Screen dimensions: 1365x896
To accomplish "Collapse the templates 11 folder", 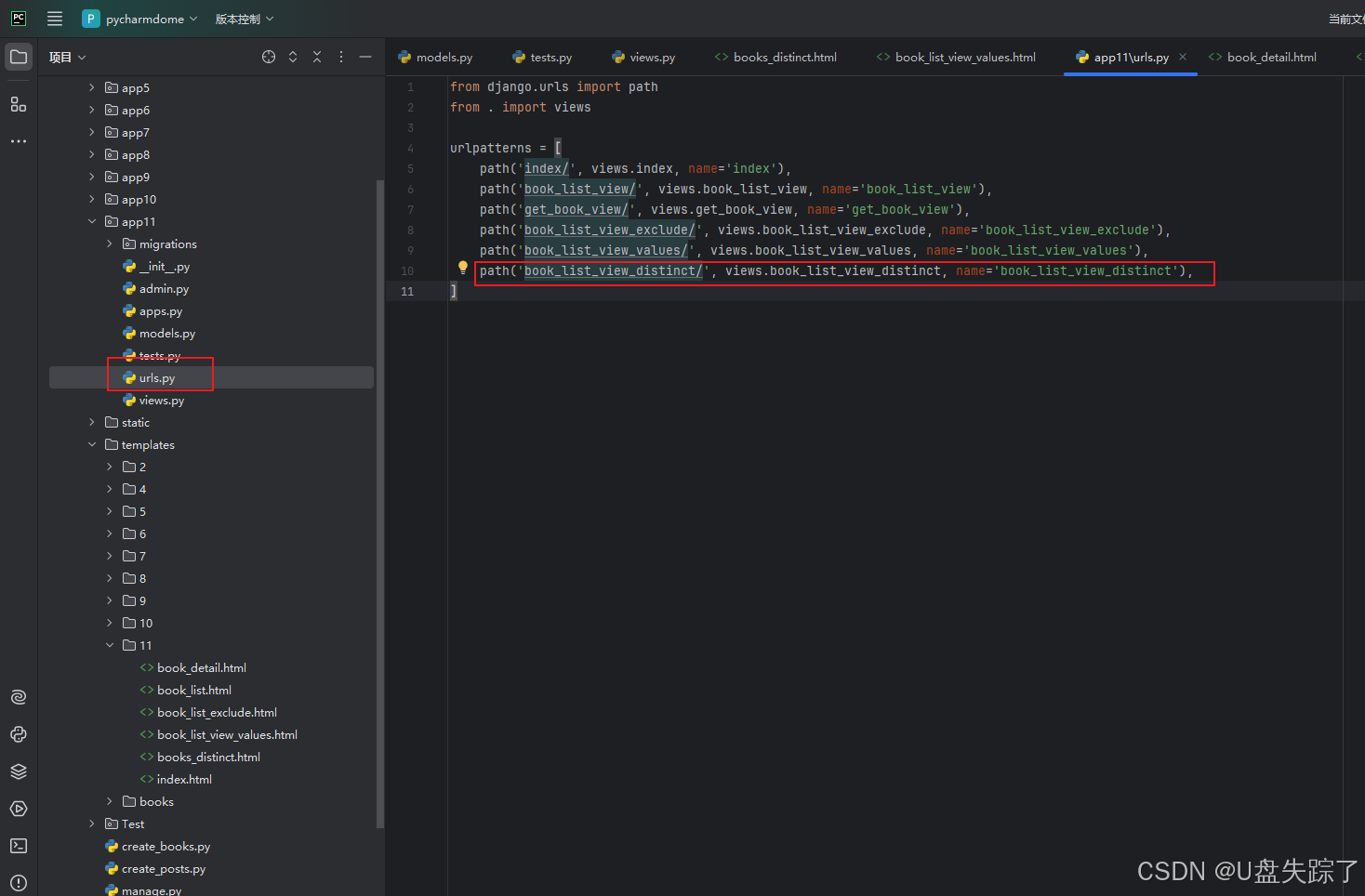I will coord(109,645).
